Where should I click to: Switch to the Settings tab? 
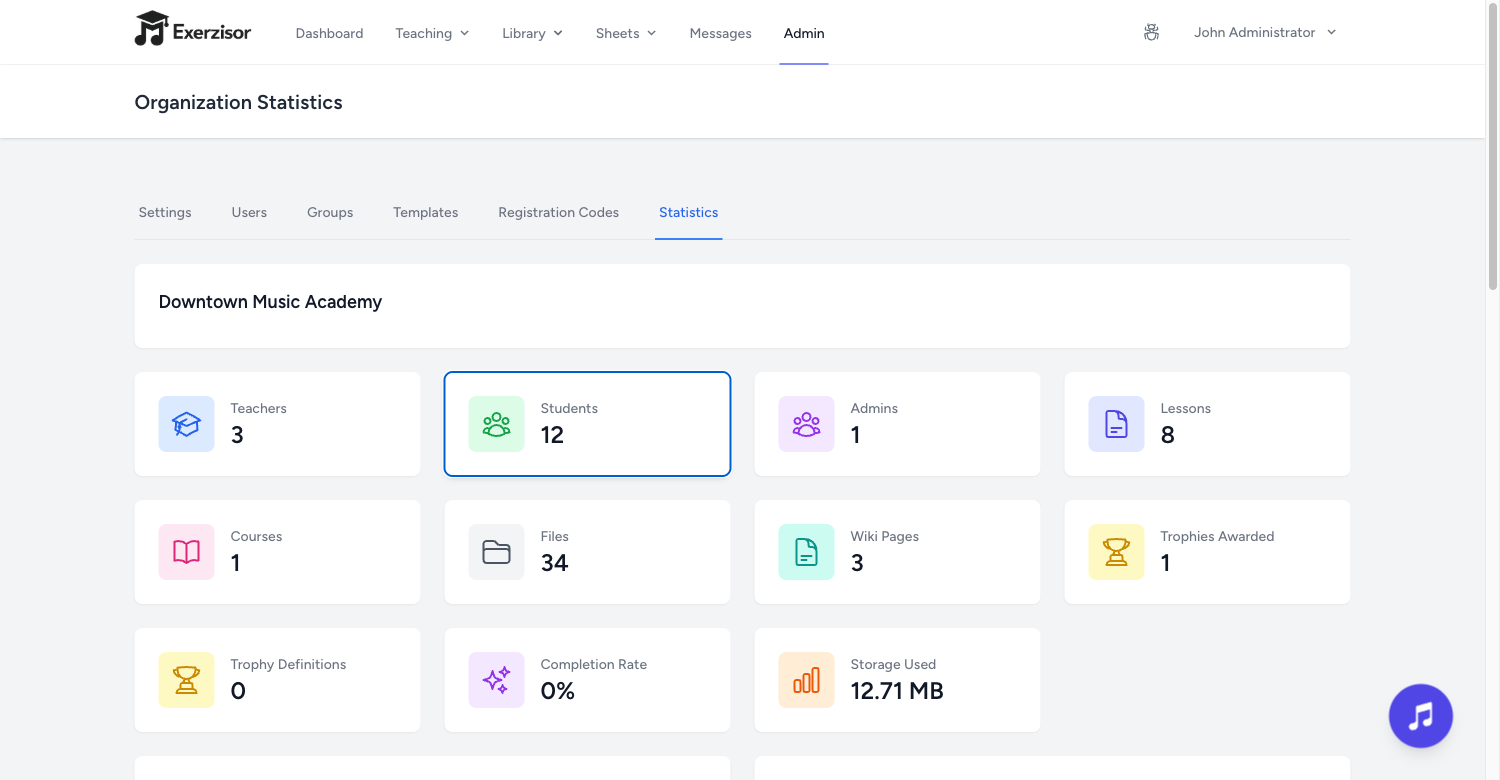[165, 212]
